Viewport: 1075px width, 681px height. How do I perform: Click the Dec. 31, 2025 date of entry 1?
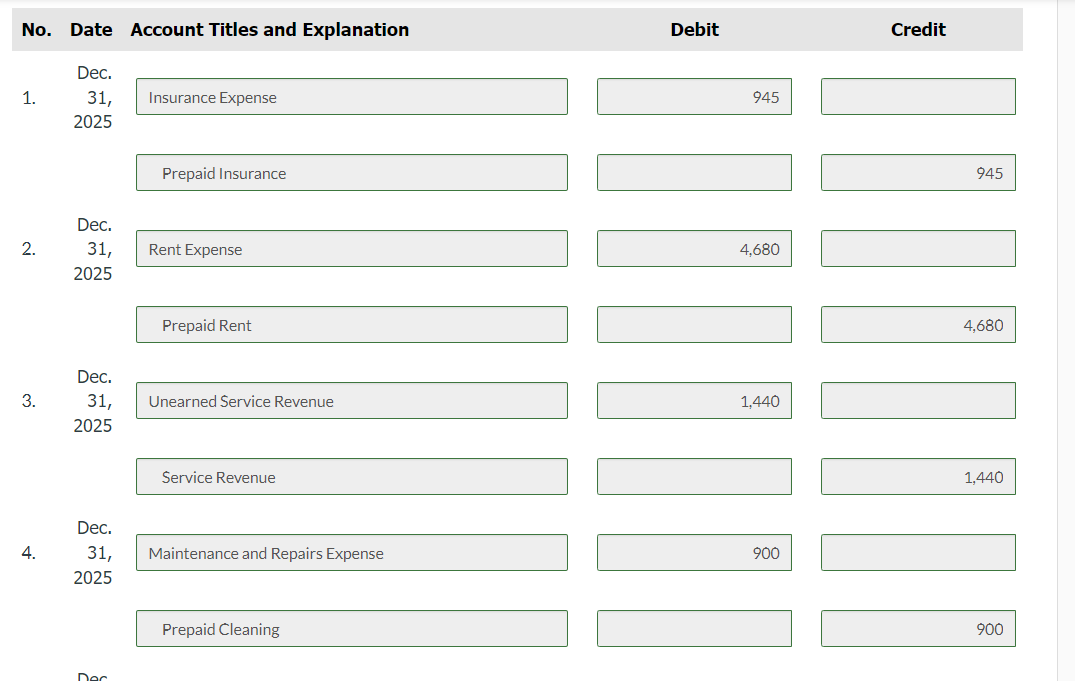point(93,97)
